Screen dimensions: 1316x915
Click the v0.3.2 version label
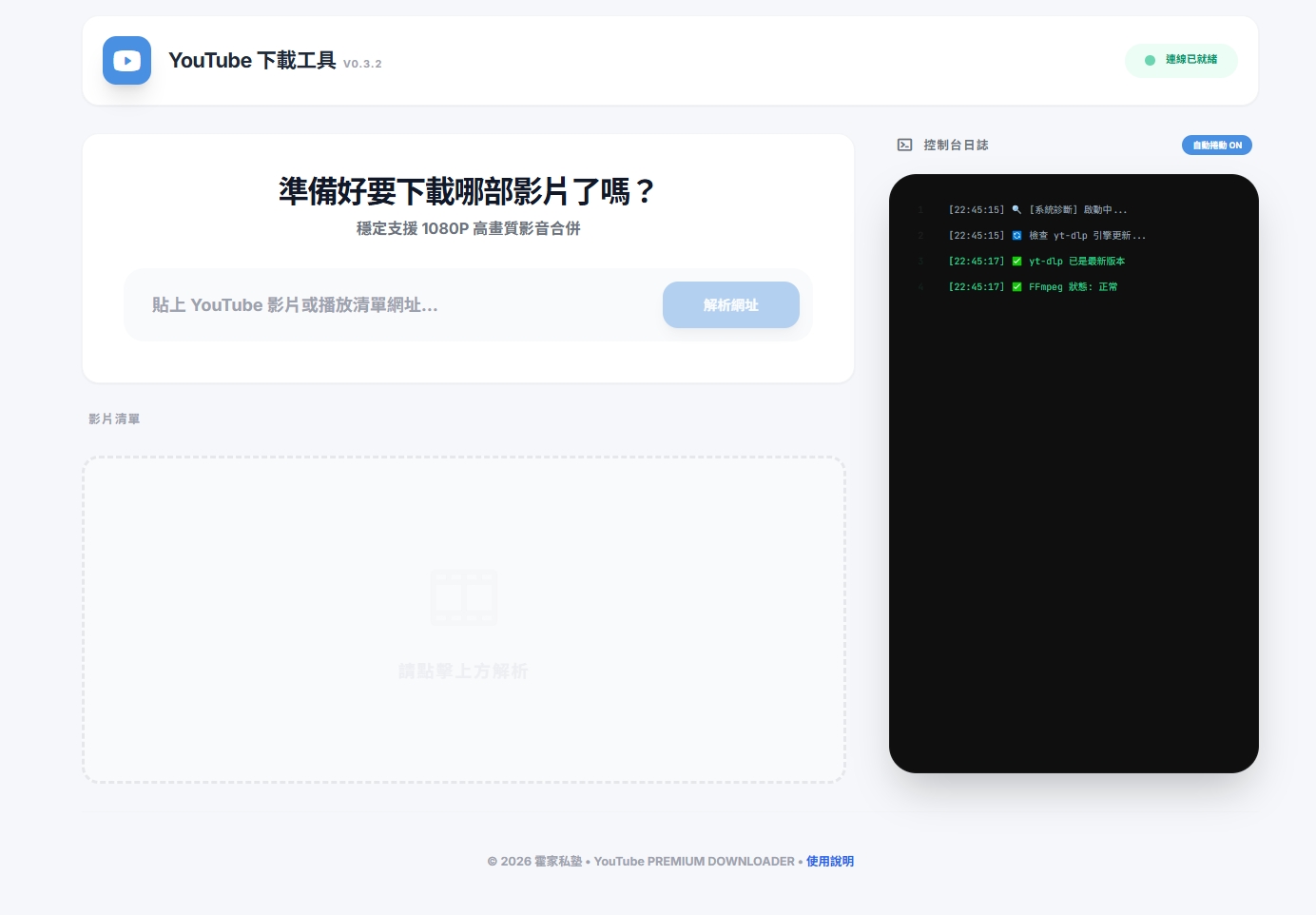point(362,64)
